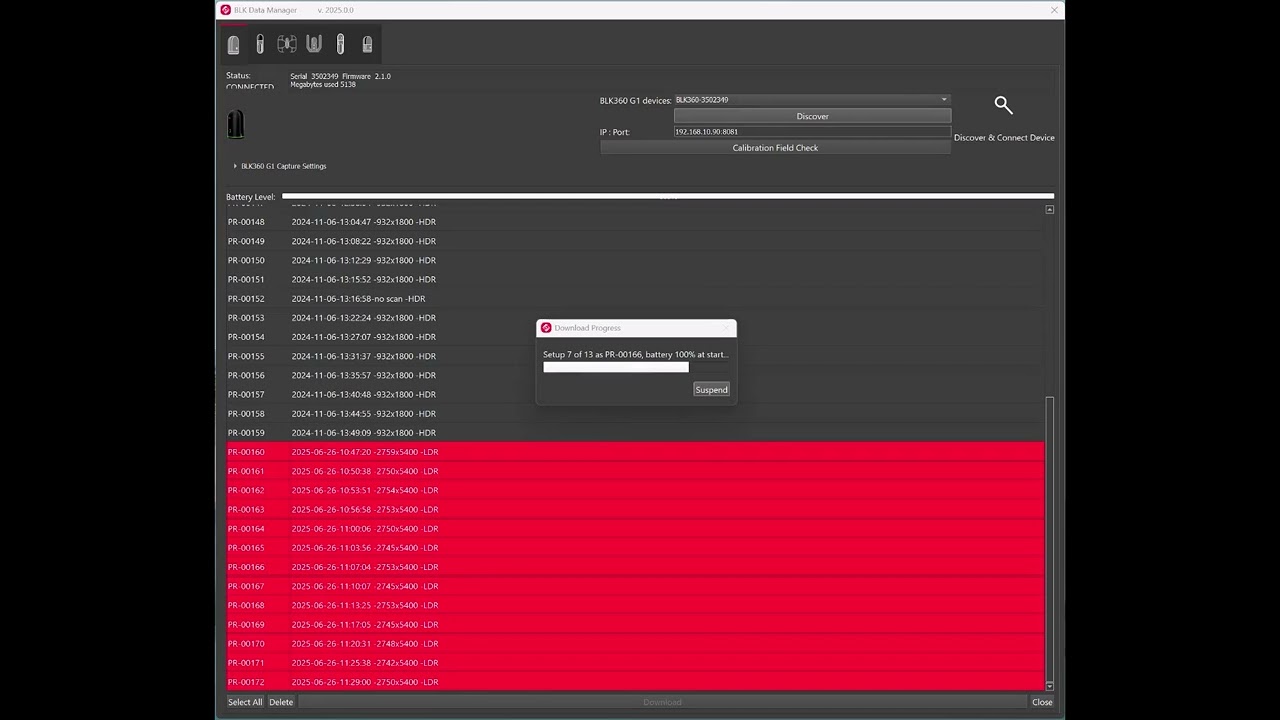Viewport: 1280px width, 720px height.
Task: Click the IP : Port input field
Action: pyautogui.click(x=812, y=132)
